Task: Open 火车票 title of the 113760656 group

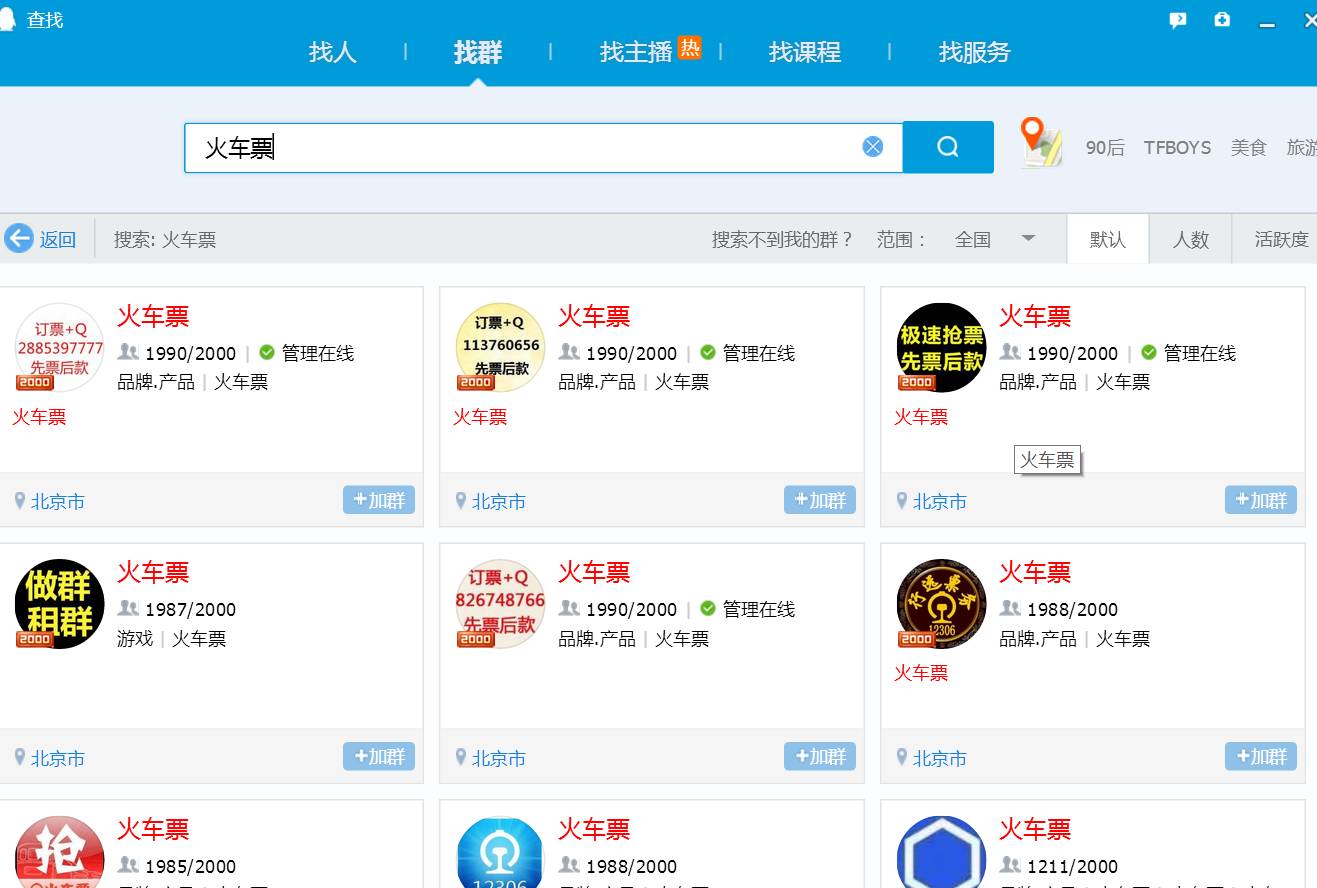Action: pos(594,317)
